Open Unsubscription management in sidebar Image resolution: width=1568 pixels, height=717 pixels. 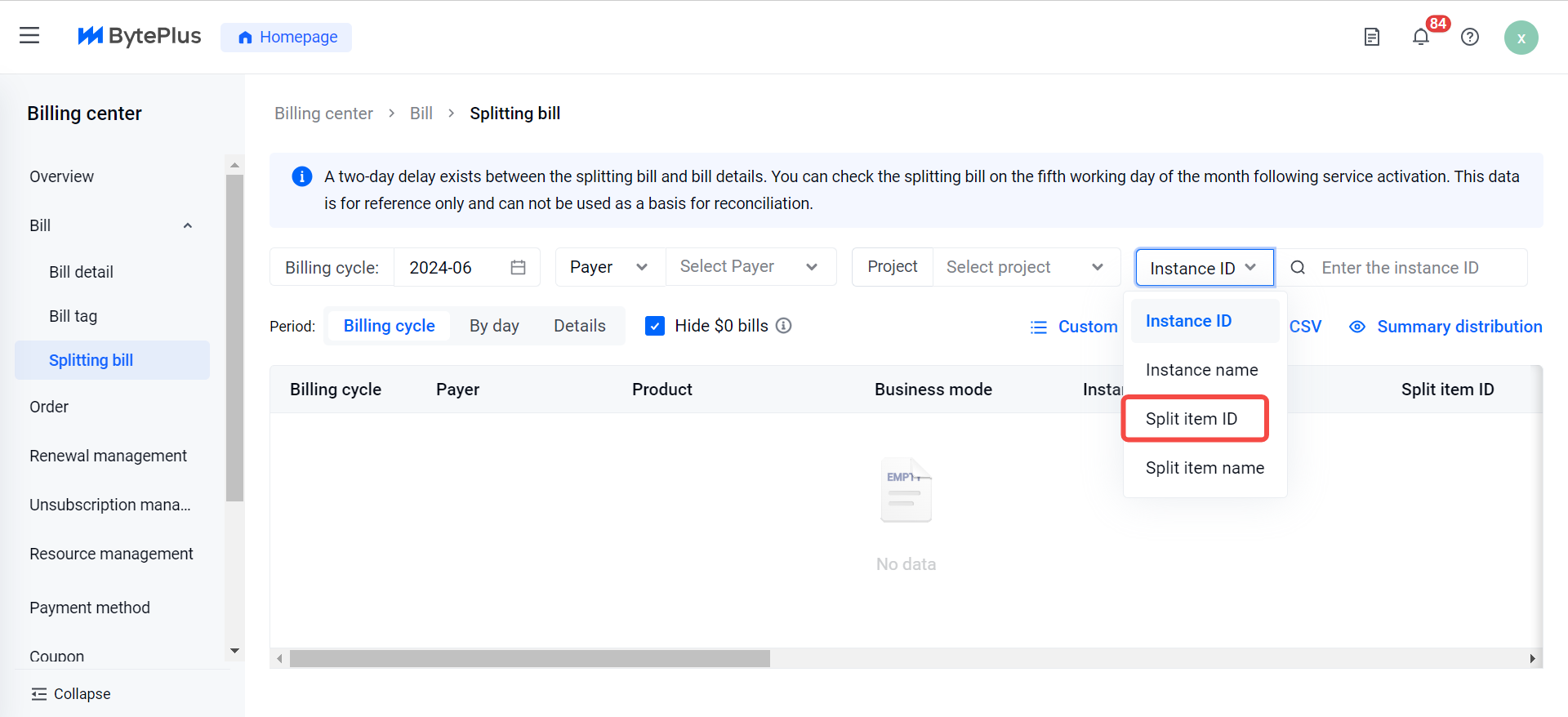(x=110, y=505)
